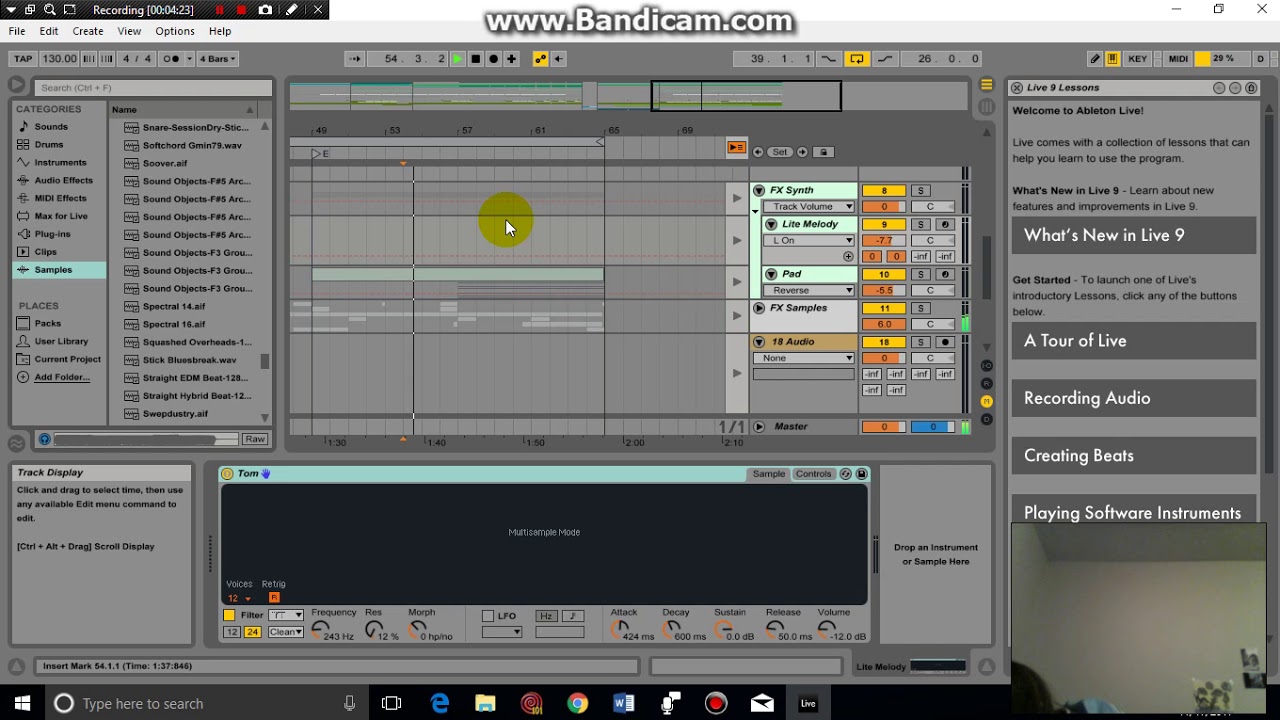Screen dimensions: 1280x720
Task: Select Stick Bluesbreak.wav sample
Action: [189, 360]
